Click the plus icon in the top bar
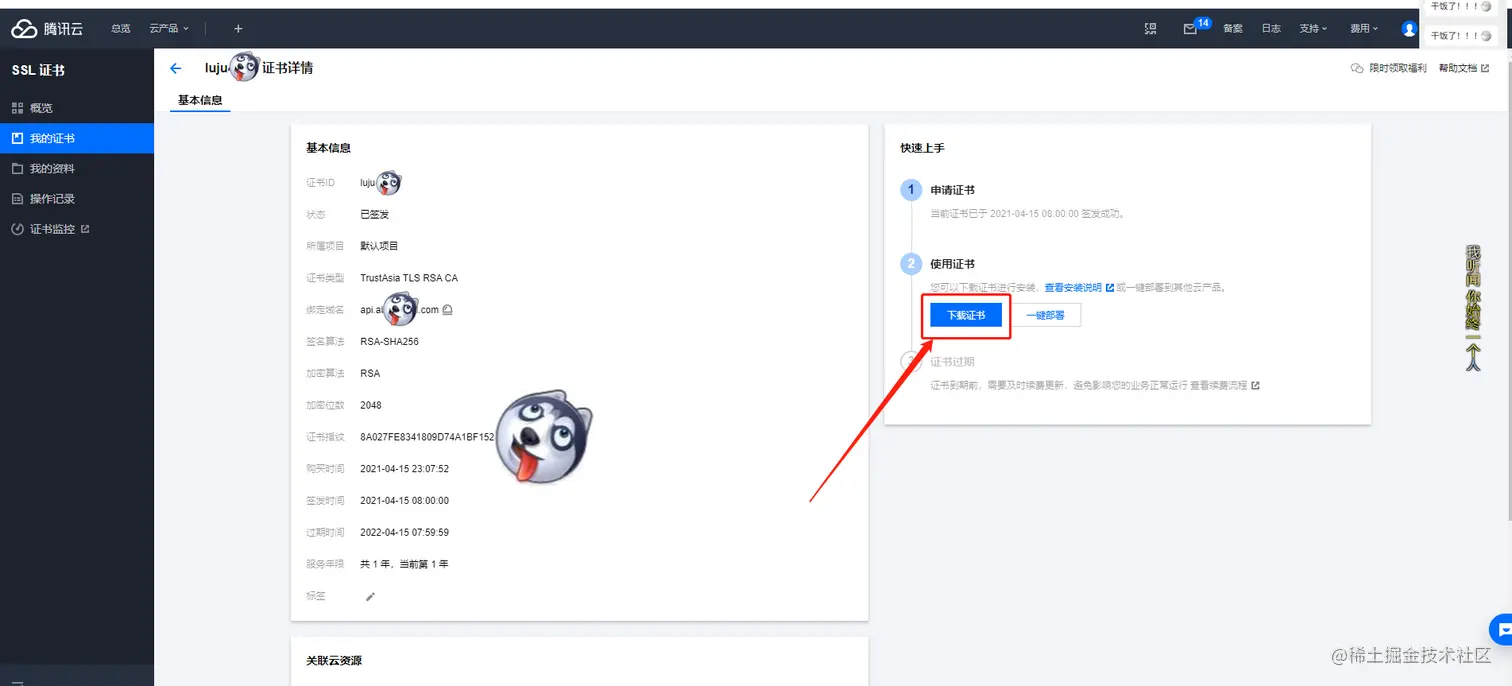 (x=238, y=29)
